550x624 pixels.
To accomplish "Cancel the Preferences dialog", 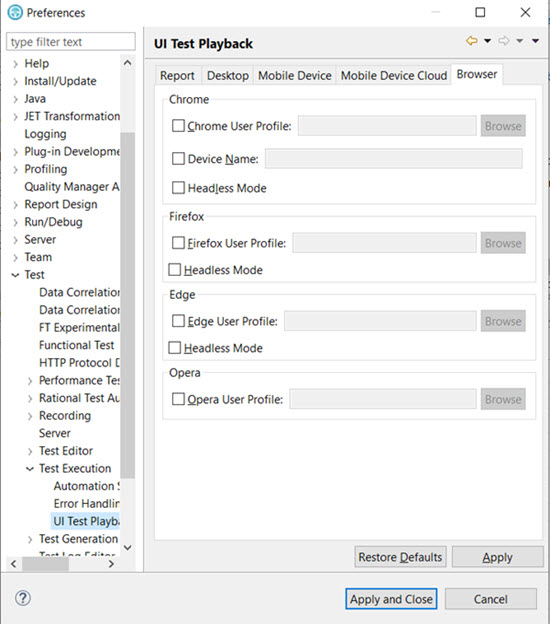I will point(491,599).
